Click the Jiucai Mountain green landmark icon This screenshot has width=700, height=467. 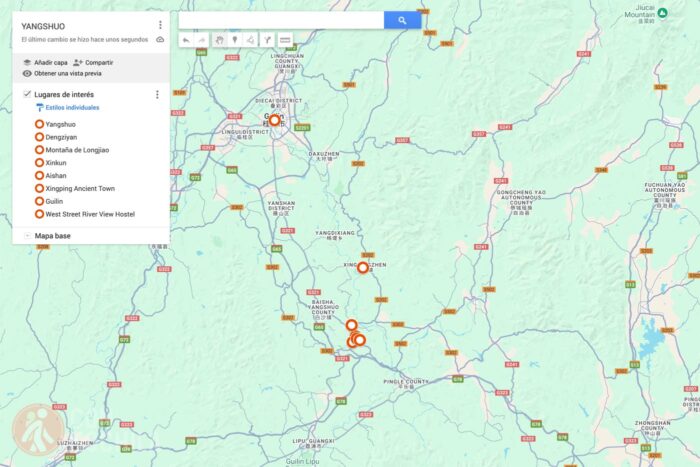coord(662,13)
